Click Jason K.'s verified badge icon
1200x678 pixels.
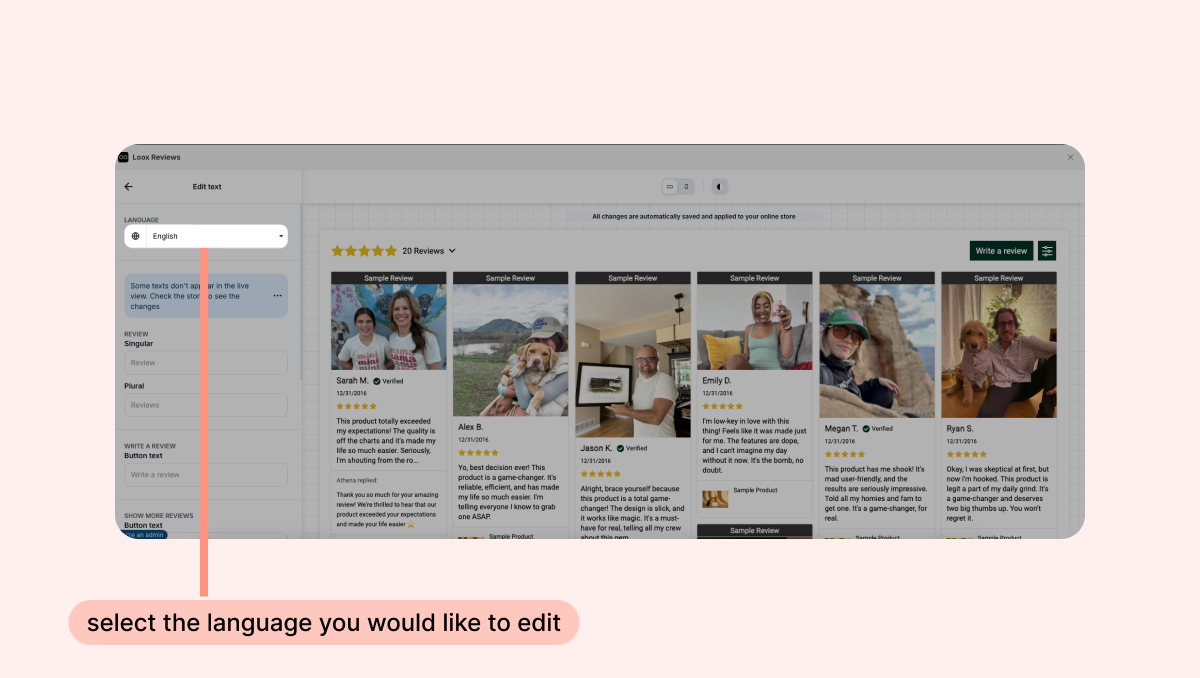point(621,448)
